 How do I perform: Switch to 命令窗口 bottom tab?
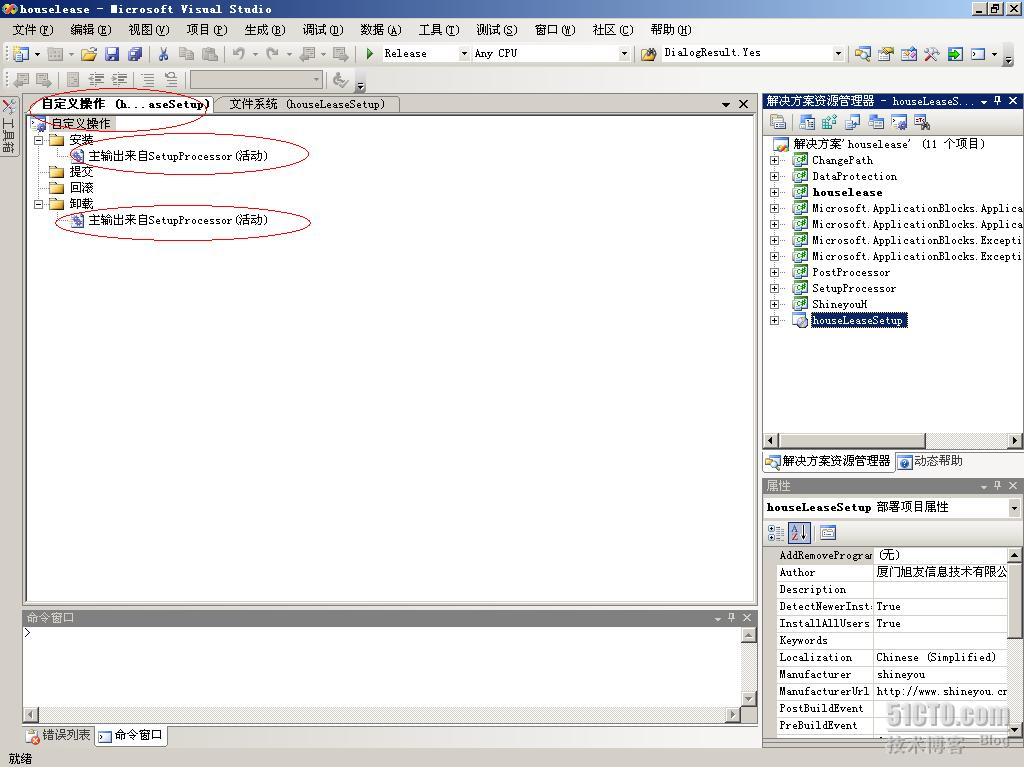coord(131,735)
